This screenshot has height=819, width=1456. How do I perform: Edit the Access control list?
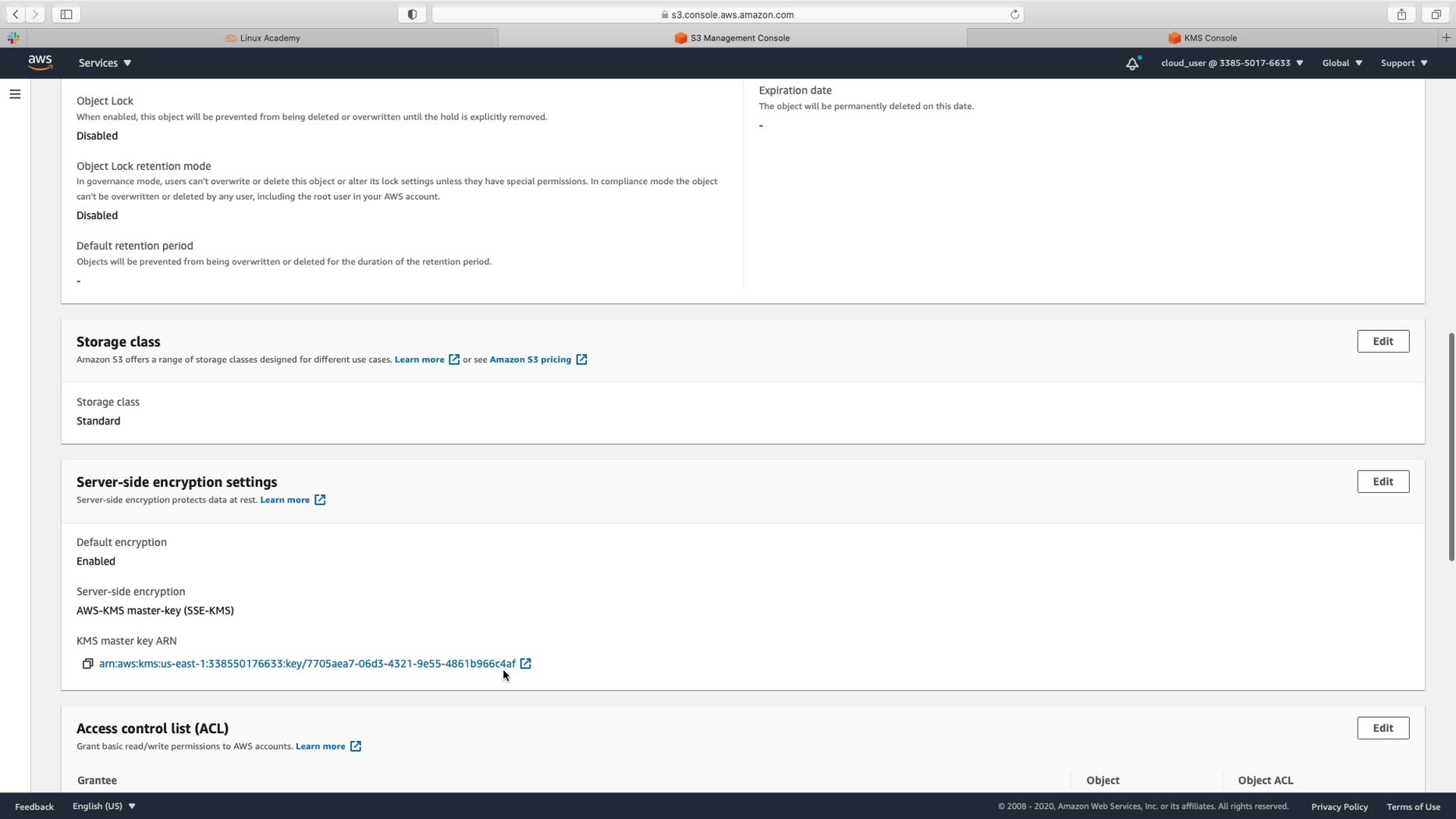1383,729
